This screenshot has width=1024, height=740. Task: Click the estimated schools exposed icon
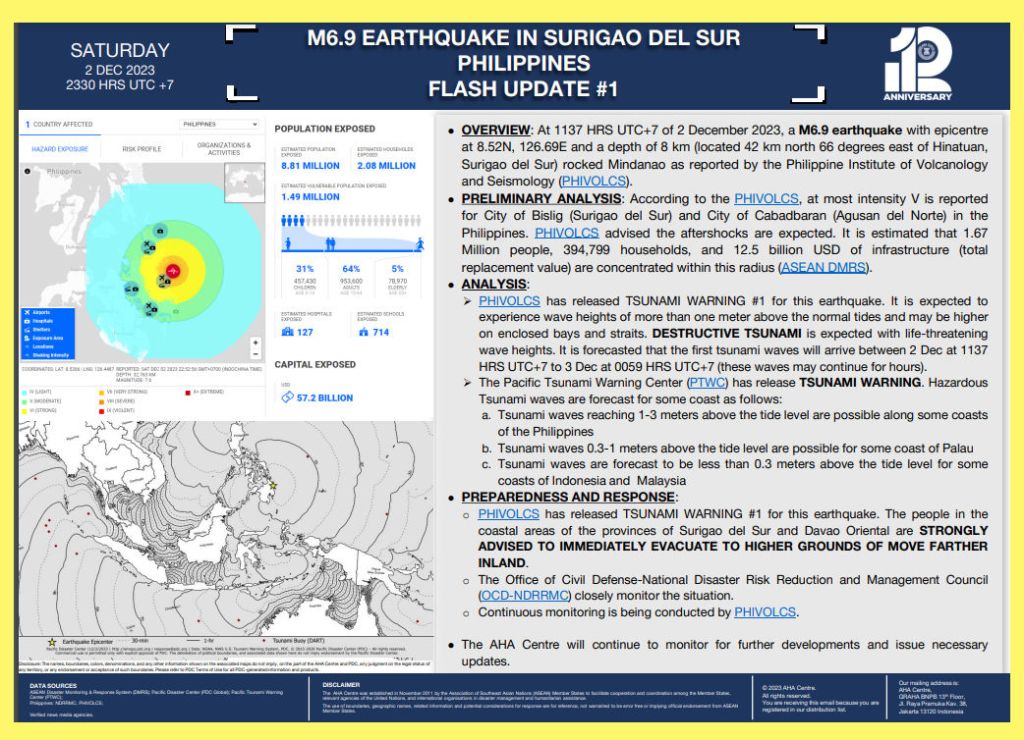364,332
